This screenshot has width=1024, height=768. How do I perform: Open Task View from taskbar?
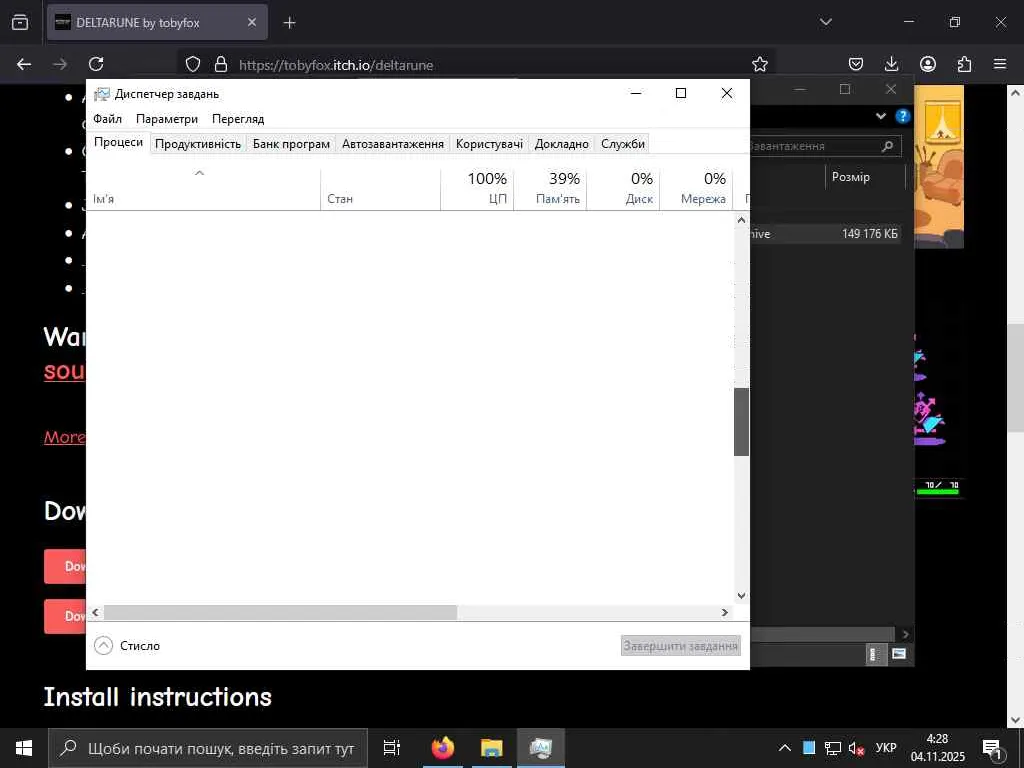(391, 748)
